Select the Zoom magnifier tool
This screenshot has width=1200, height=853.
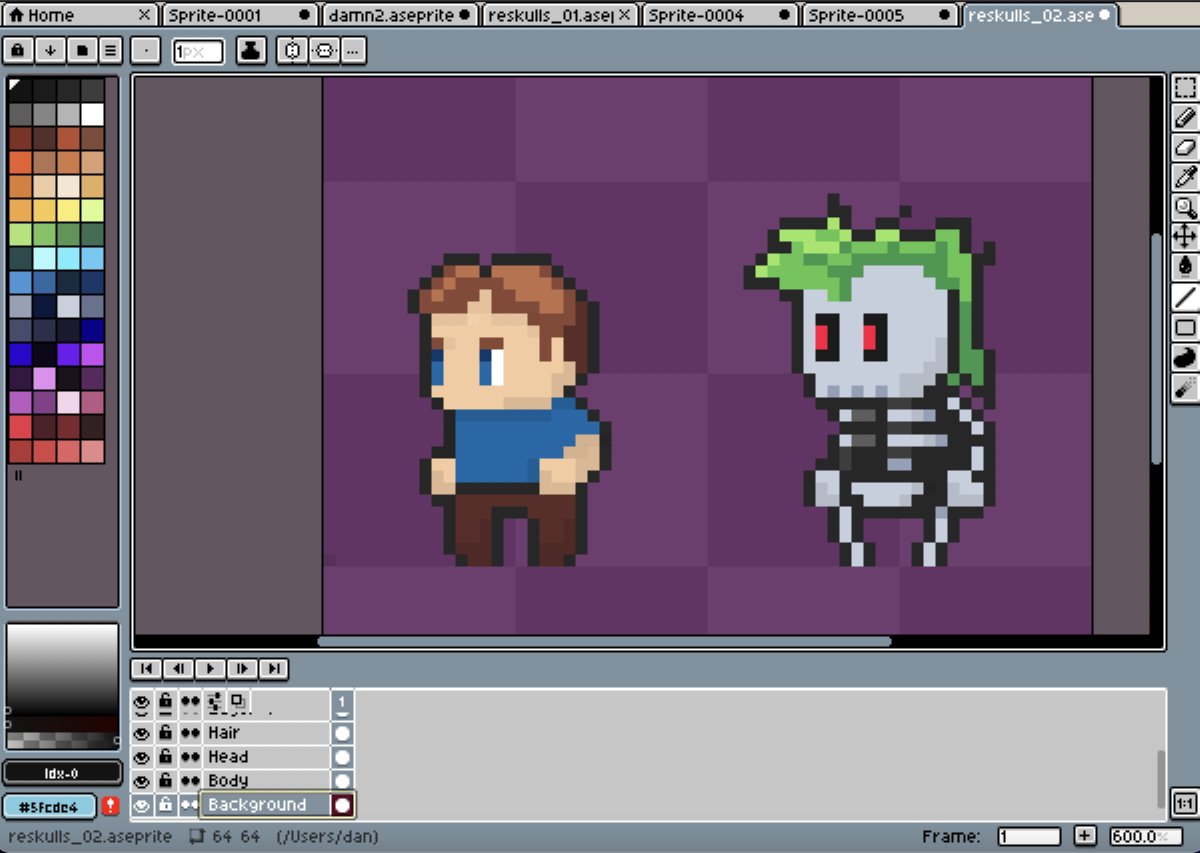pyautogui.click(x=1185, y=207)
